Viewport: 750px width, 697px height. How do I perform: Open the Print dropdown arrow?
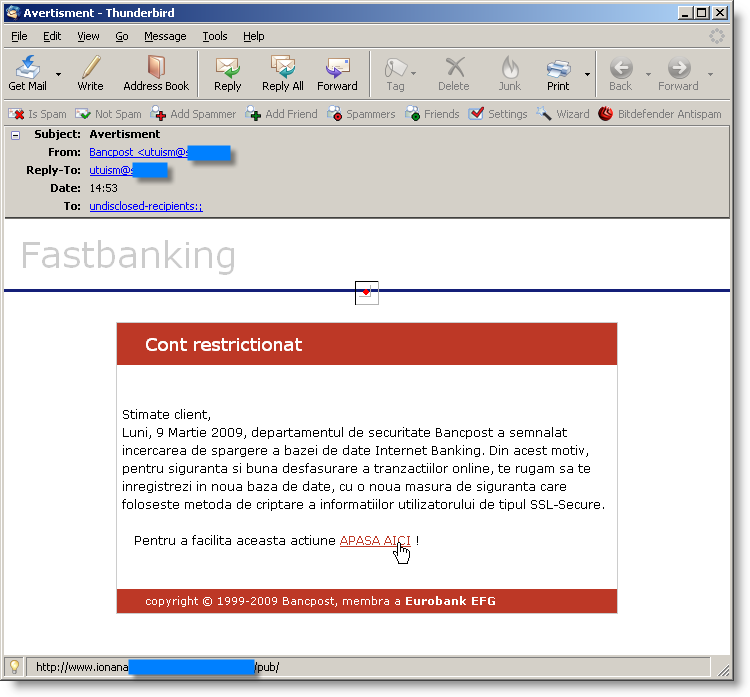(x=587, y=74)
